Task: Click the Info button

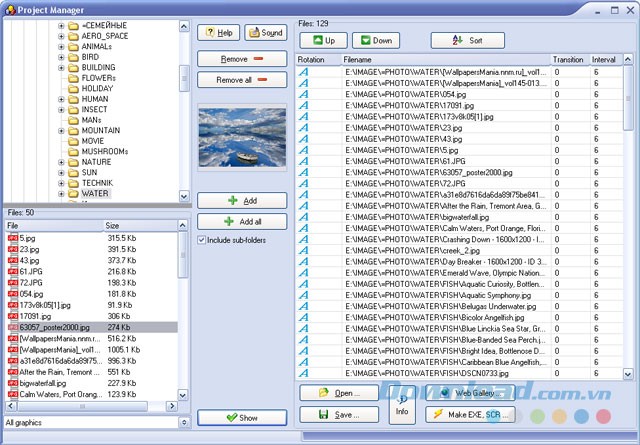Action: [x=401, y=403]
